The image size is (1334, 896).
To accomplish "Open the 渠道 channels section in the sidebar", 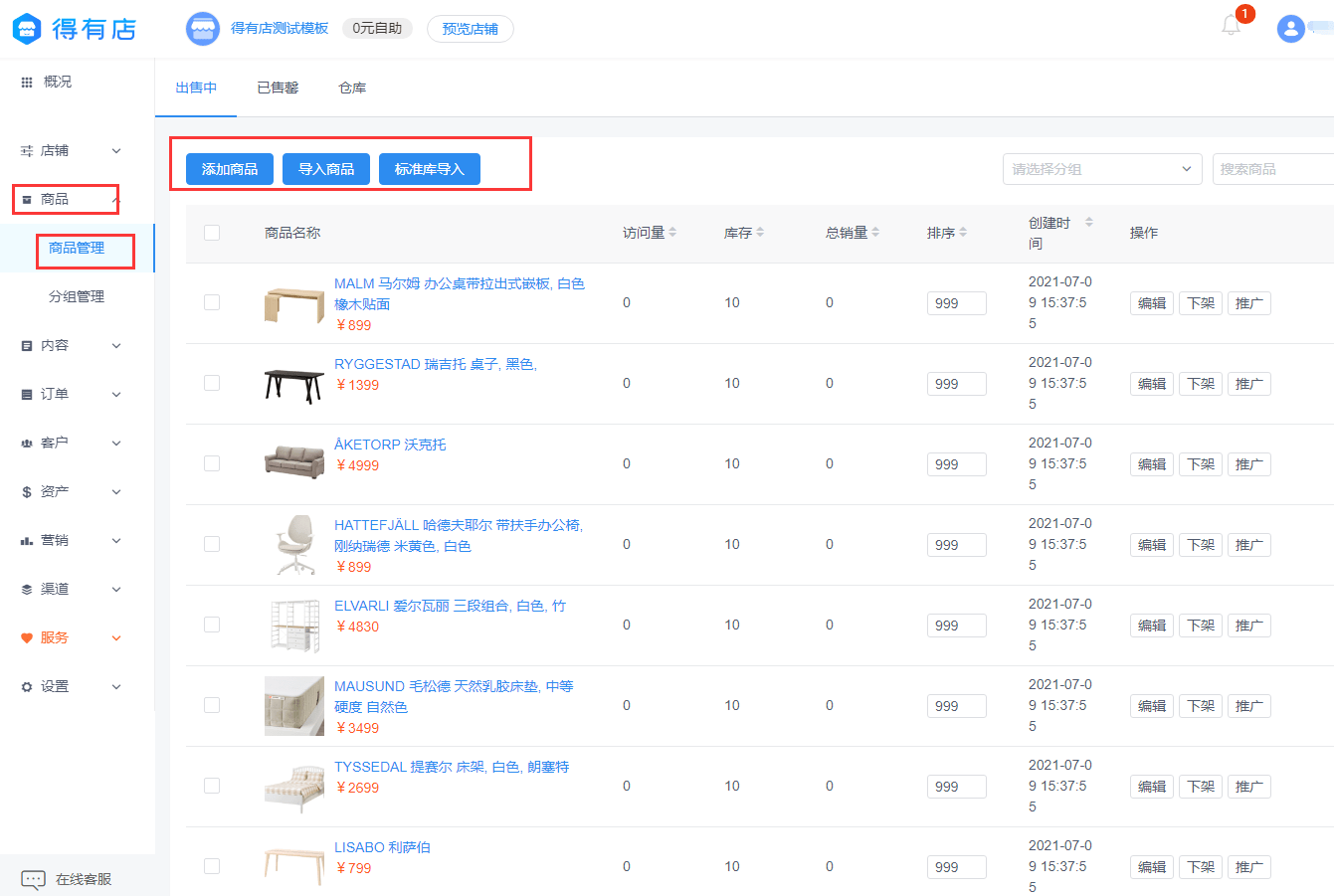I will pos(27,589).
